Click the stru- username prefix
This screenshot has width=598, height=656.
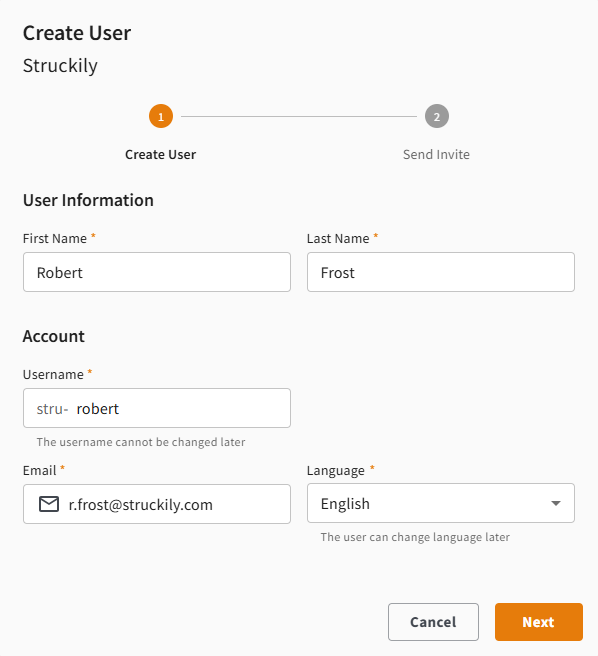52,409
